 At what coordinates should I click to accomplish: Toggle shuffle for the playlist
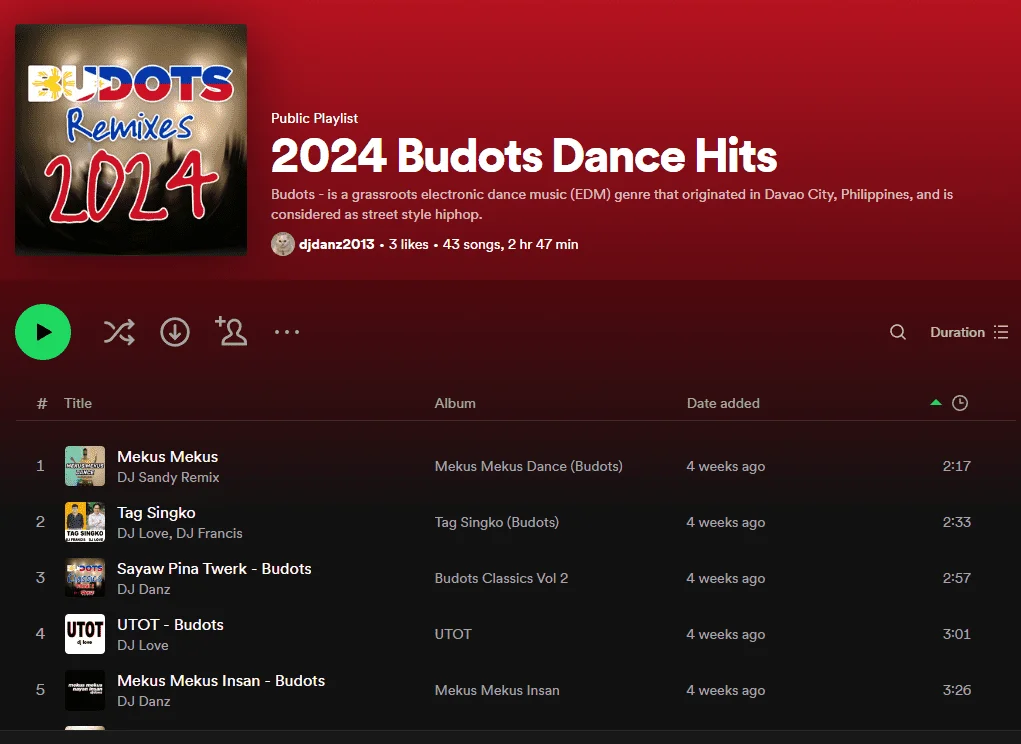(x=119, y=332)
